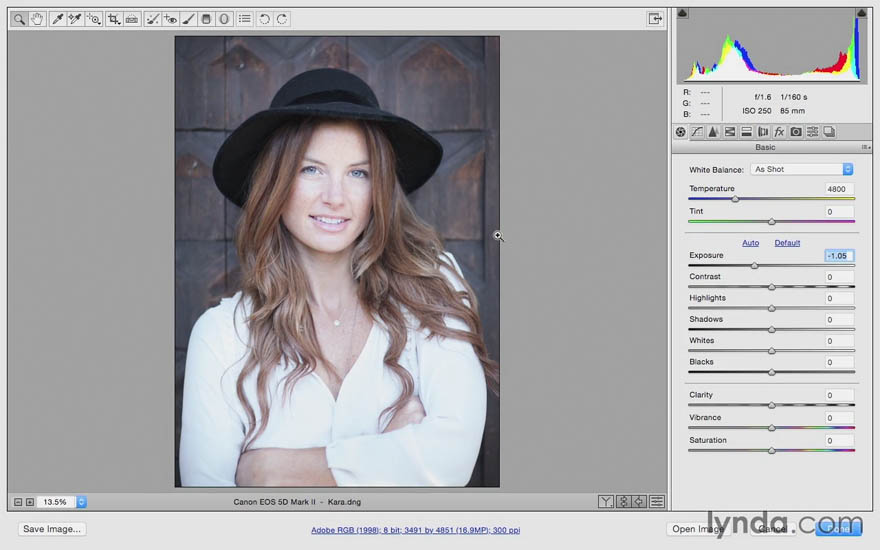Open the Tone Curve panel tab

point(697,132)
